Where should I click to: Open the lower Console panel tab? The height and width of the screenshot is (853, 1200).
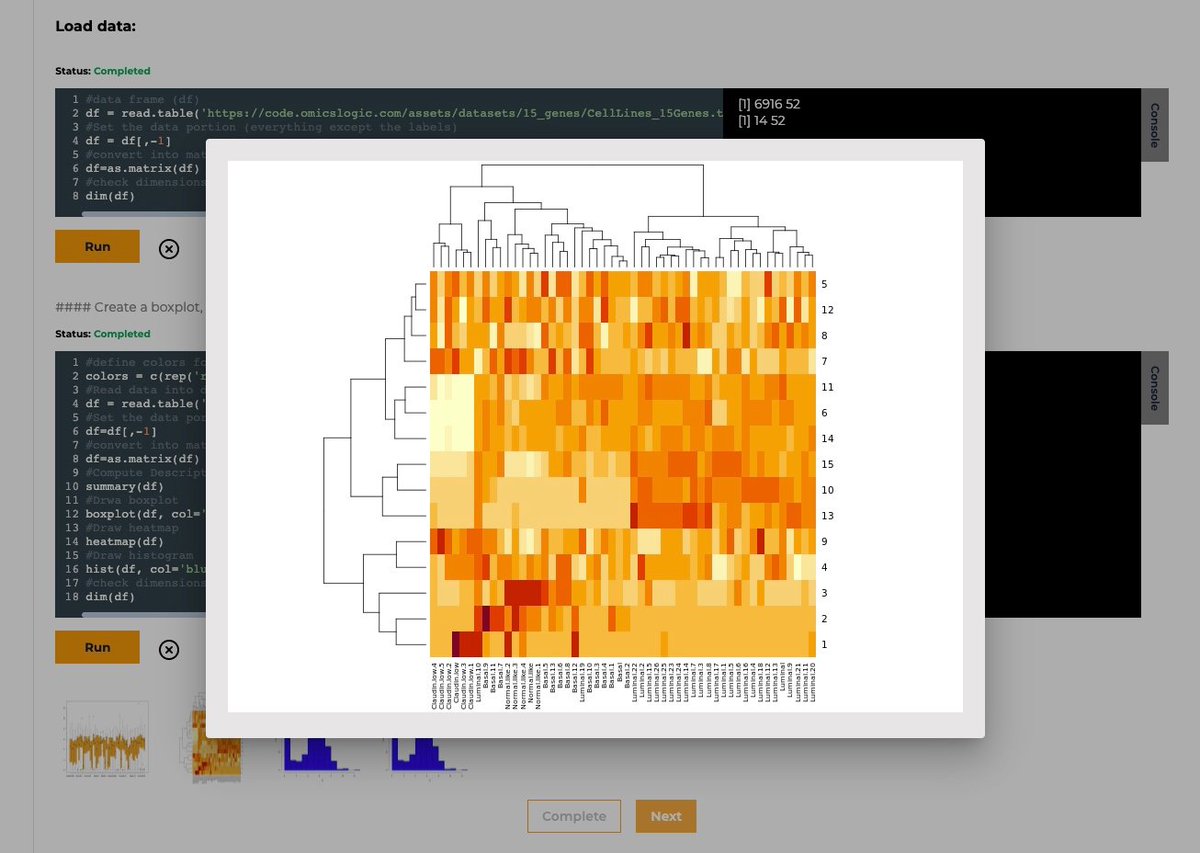click(1155, 388)
